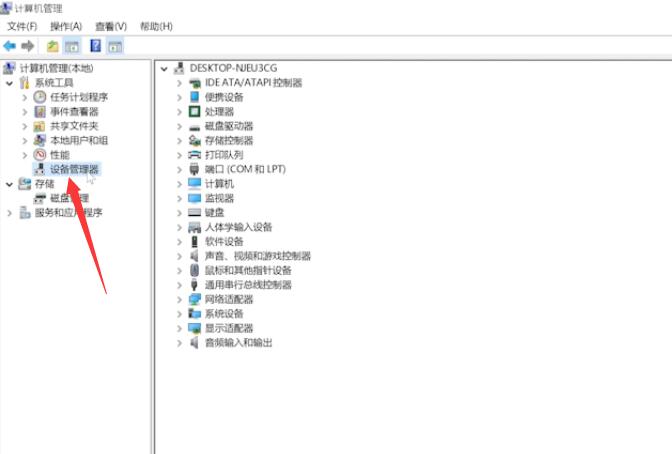672x454 pixels.
Task: Select the 网络适配器 label
Action: coord(229,299)
